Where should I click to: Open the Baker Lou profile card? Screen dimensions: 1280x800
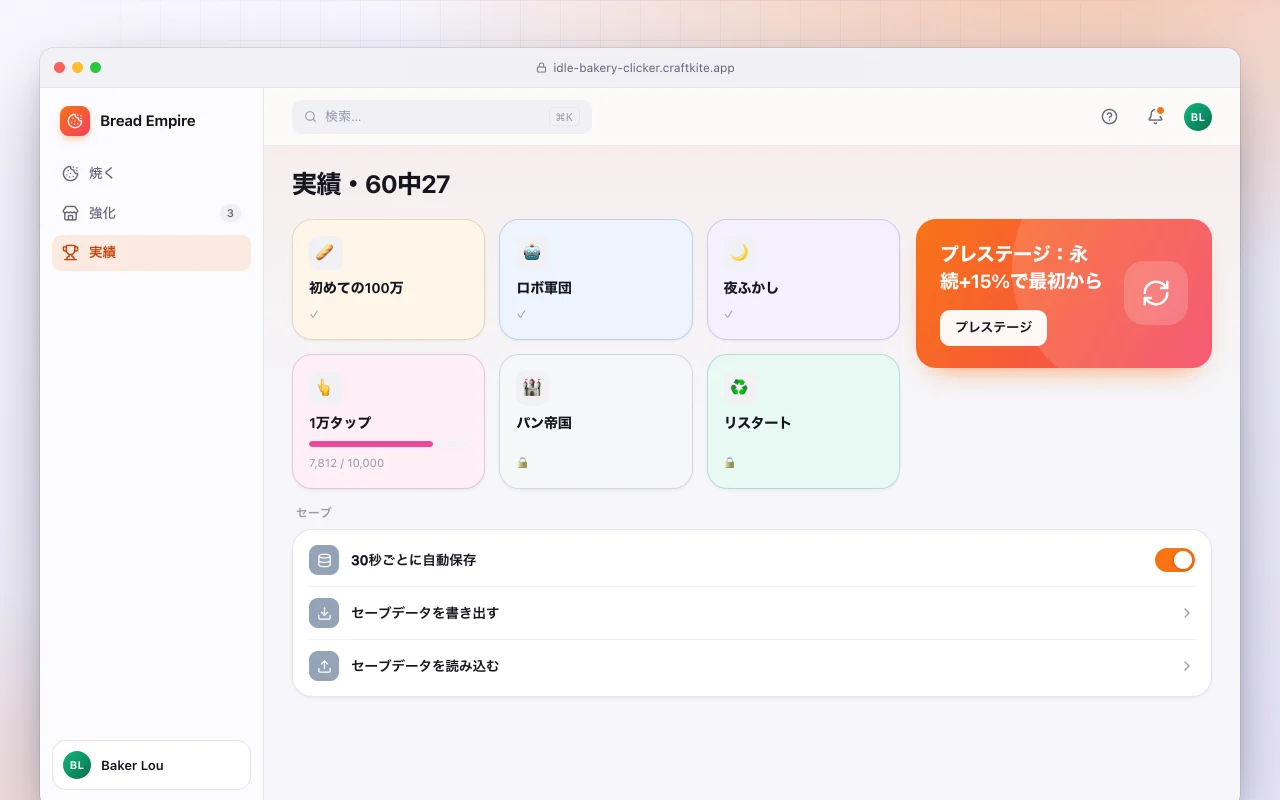151,765
